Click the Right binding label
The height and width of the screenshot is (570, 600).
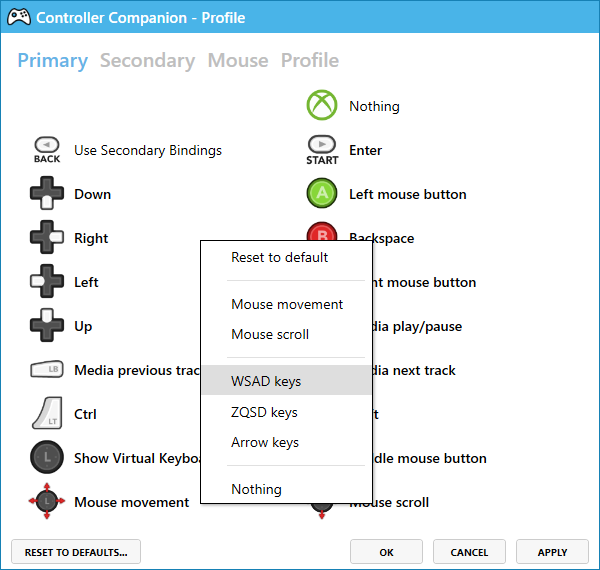pos(91,238)
